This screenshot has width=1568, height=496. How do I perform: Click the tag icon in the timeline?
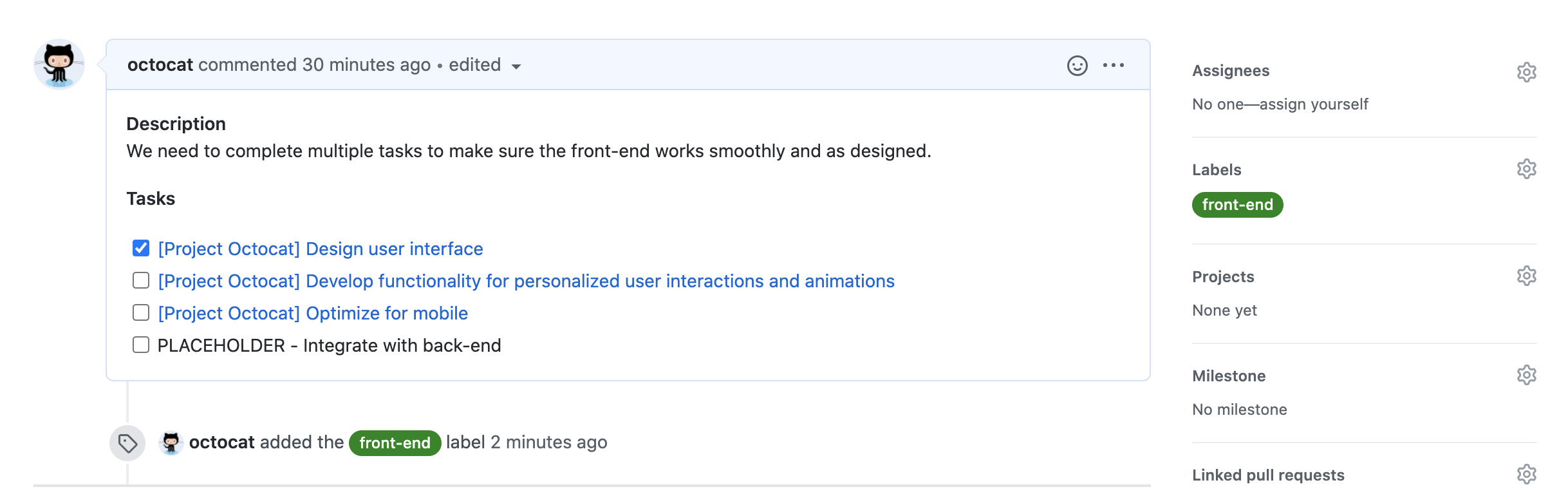point(127,443)
